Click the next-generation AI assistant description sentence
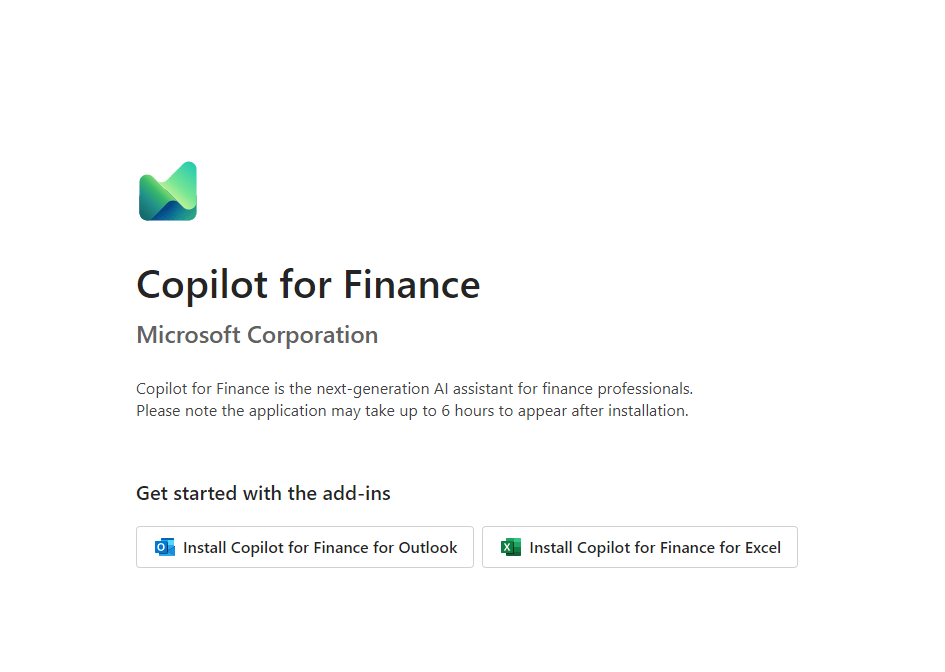The height and width of the screenshot is (672, 945). click(414, 389)
